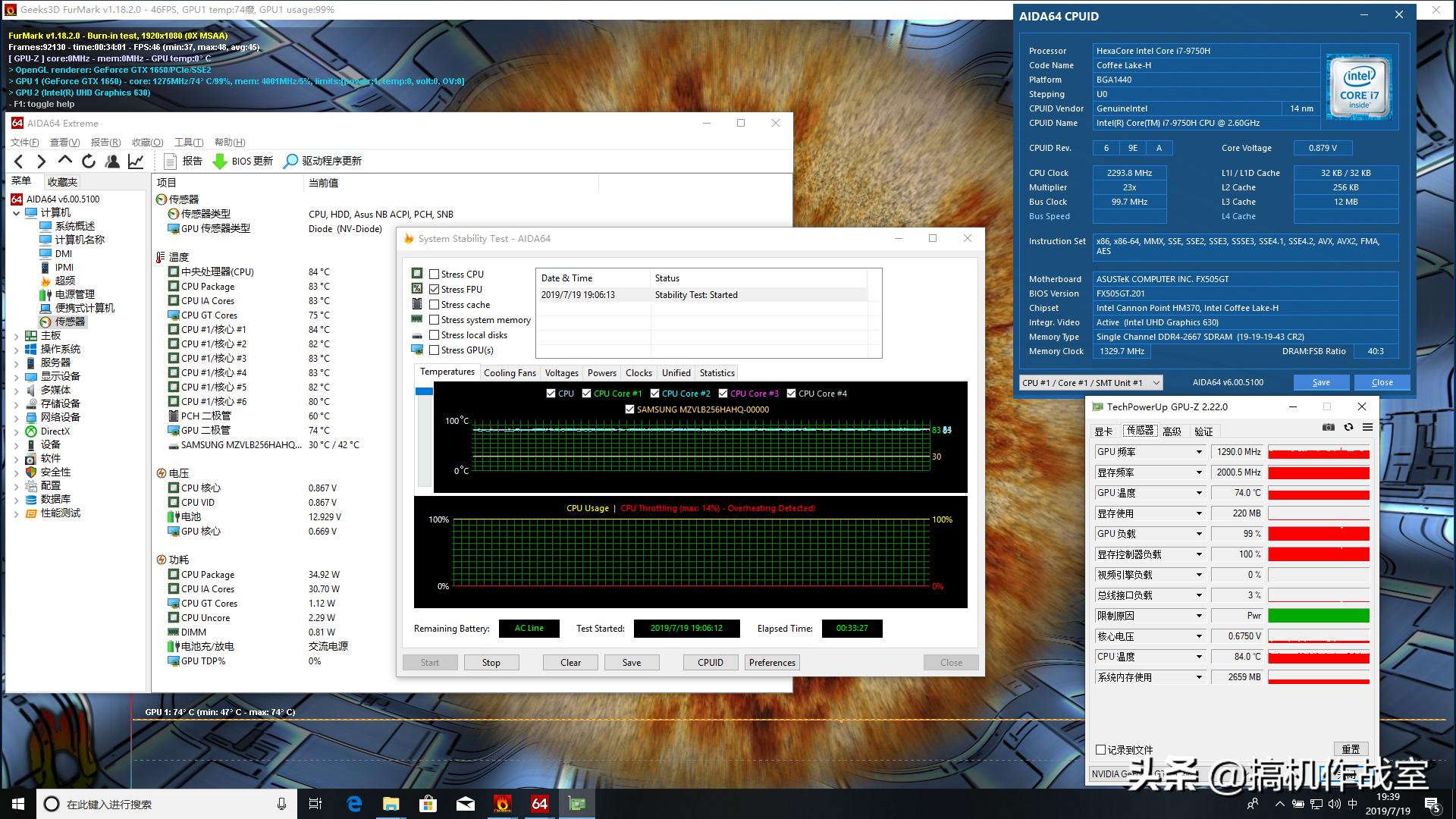Switch to FurMark taskbar icon

503,804
